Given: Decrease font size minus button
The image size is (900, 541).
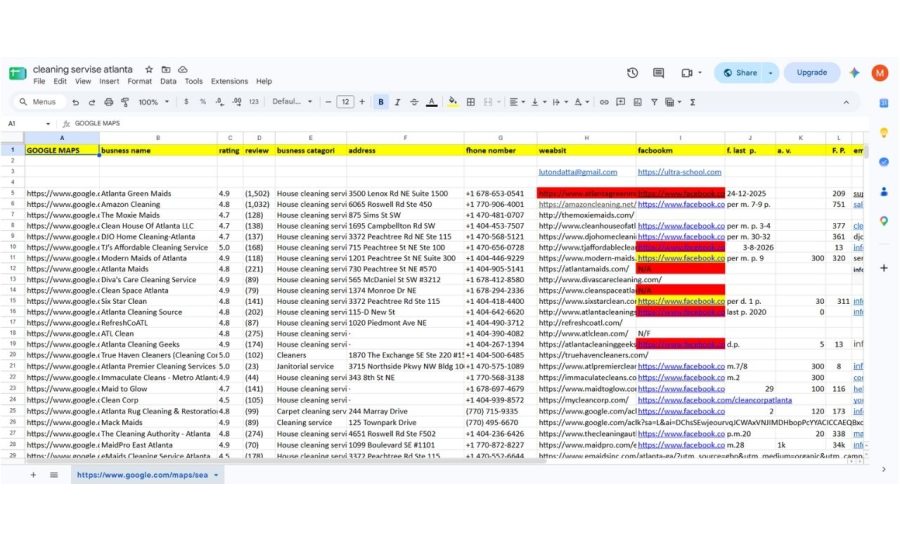Looking at the screenshot, I should (x=328, y=102).
